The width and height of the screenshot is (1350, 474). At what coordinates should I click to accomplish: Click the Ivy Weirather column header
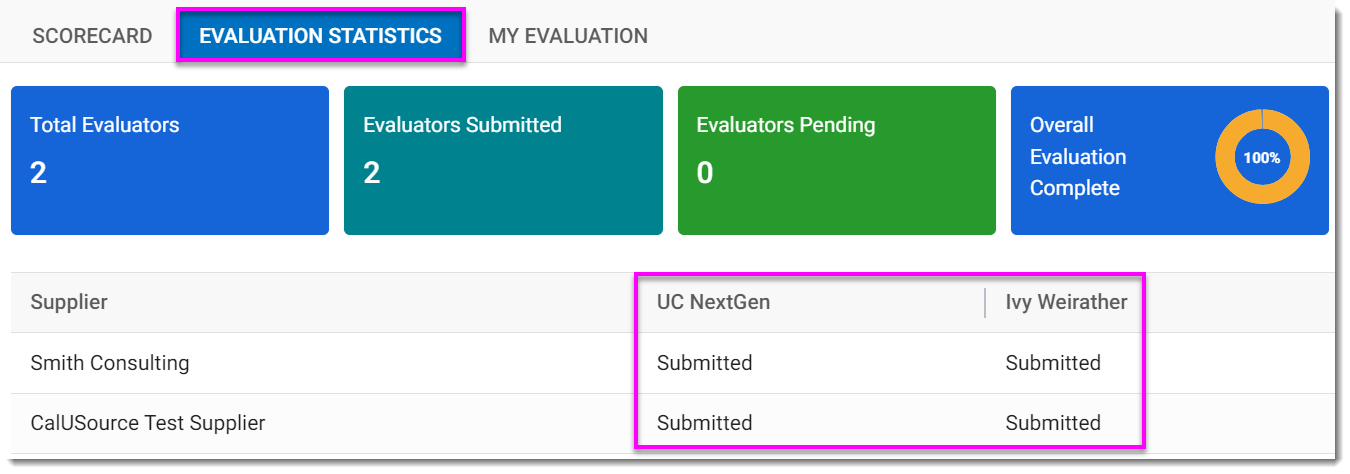coord(1066,302)
